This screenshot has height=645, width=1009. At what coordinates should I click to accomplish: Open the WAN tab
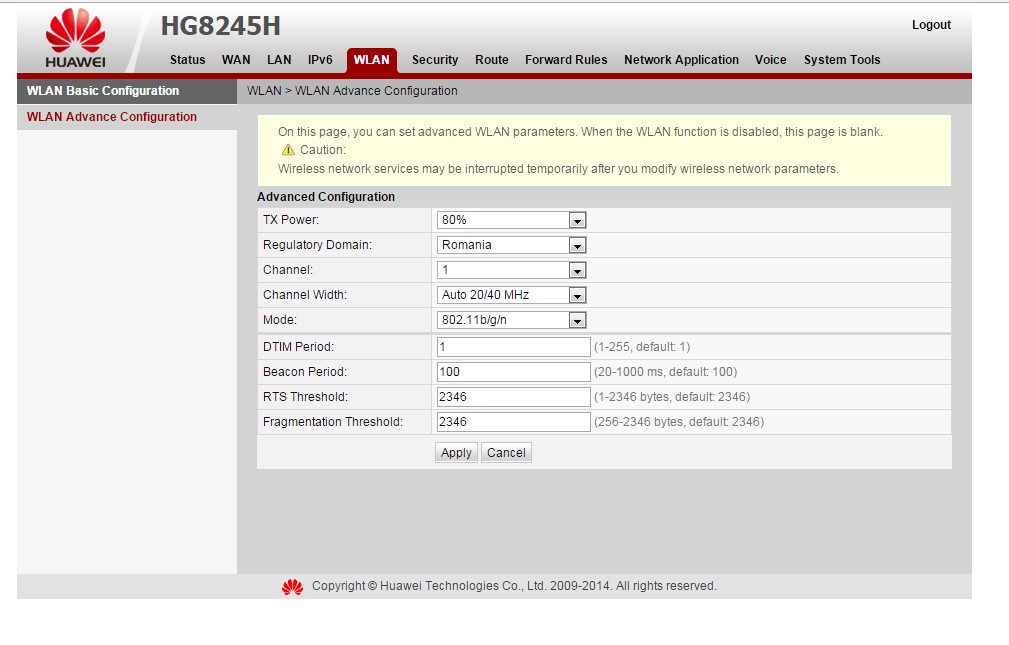(x=236, y=60)
